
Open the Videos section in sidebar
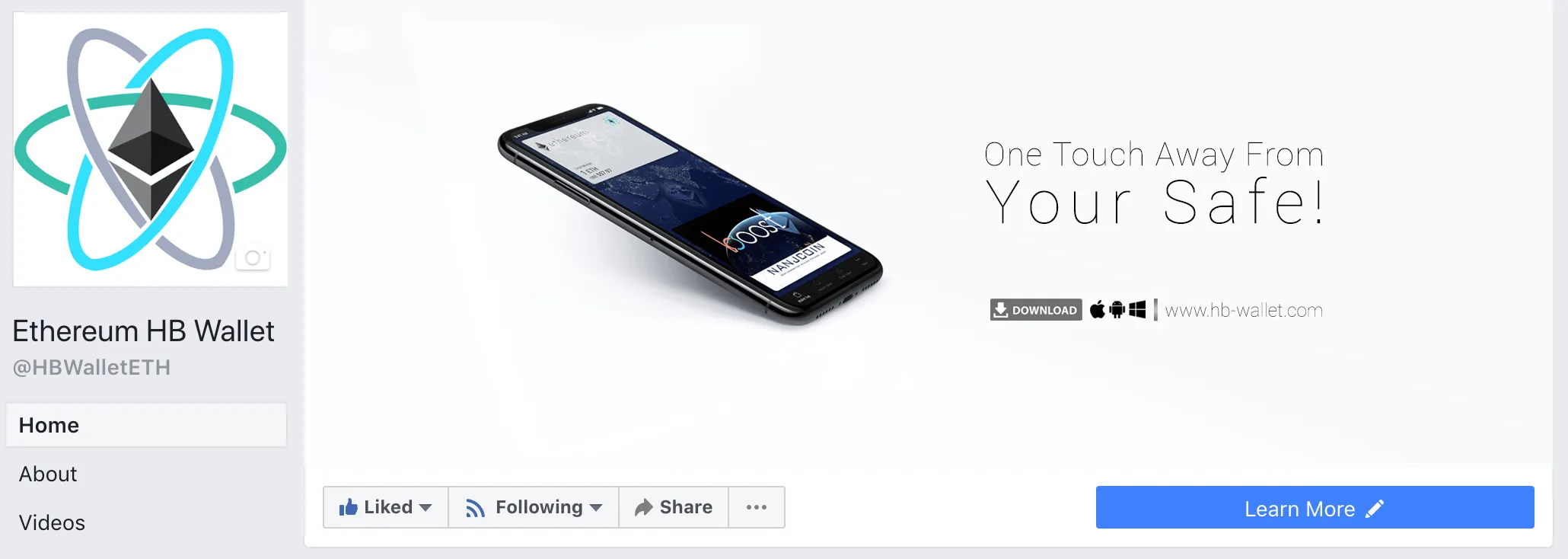tap(52, 522)
